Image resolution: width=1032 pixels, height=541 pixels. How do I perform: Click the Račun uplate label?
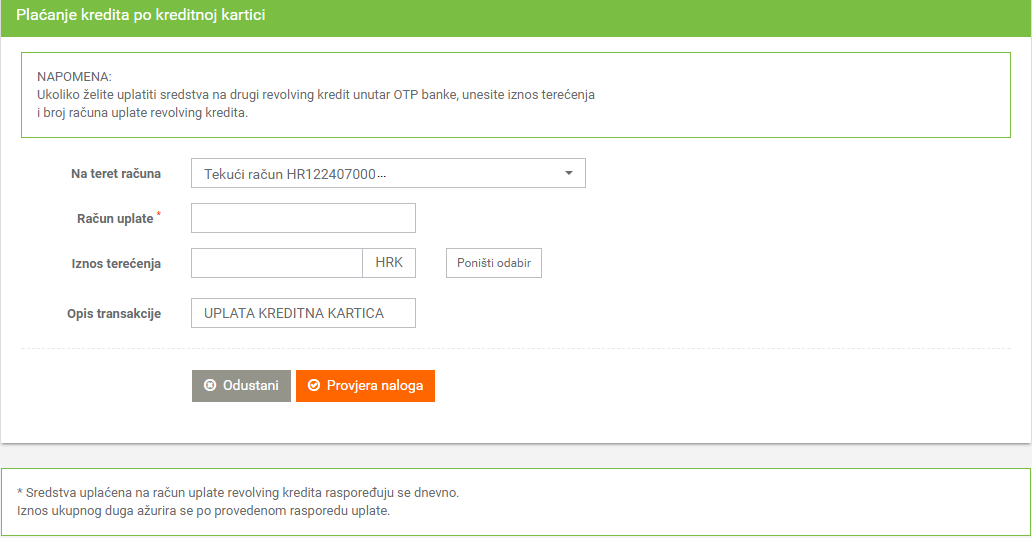(115, 219)
